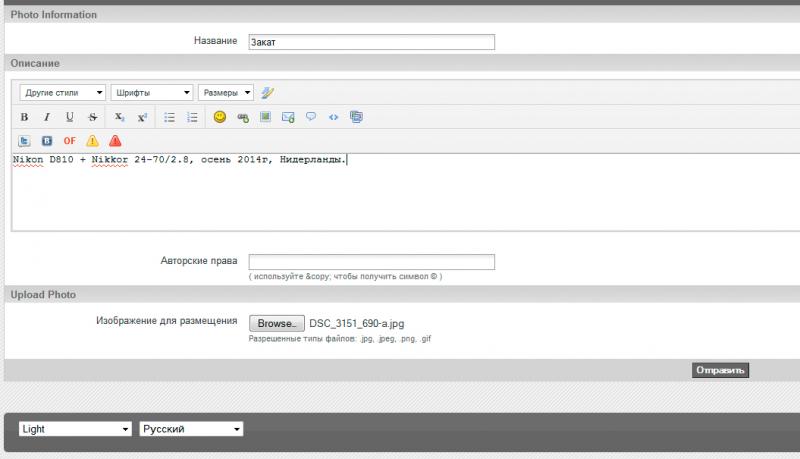Click the Авторские права copyright input field

[x=371, y=262]
